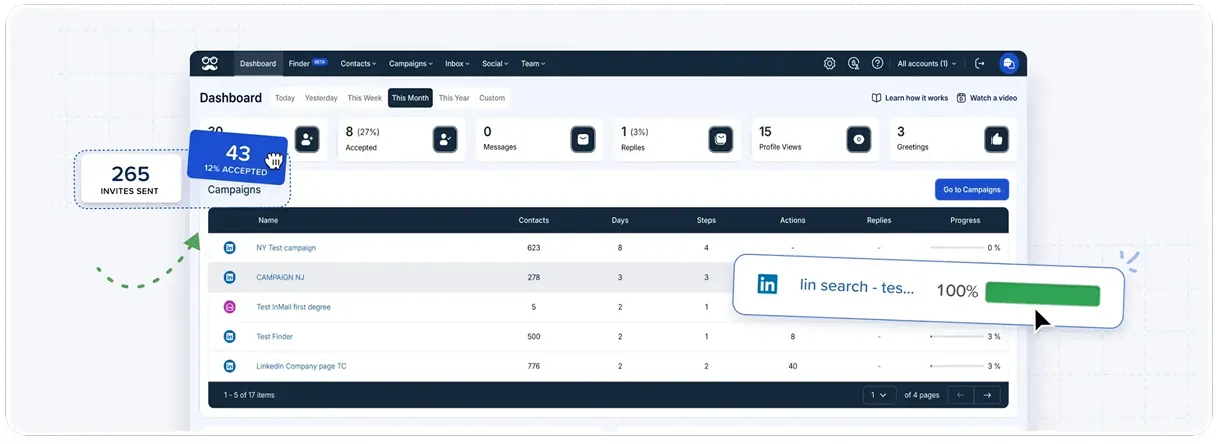Go to next page with right arrow
The width and height of the screenshot is (1218, 444).
pos(987,395)
